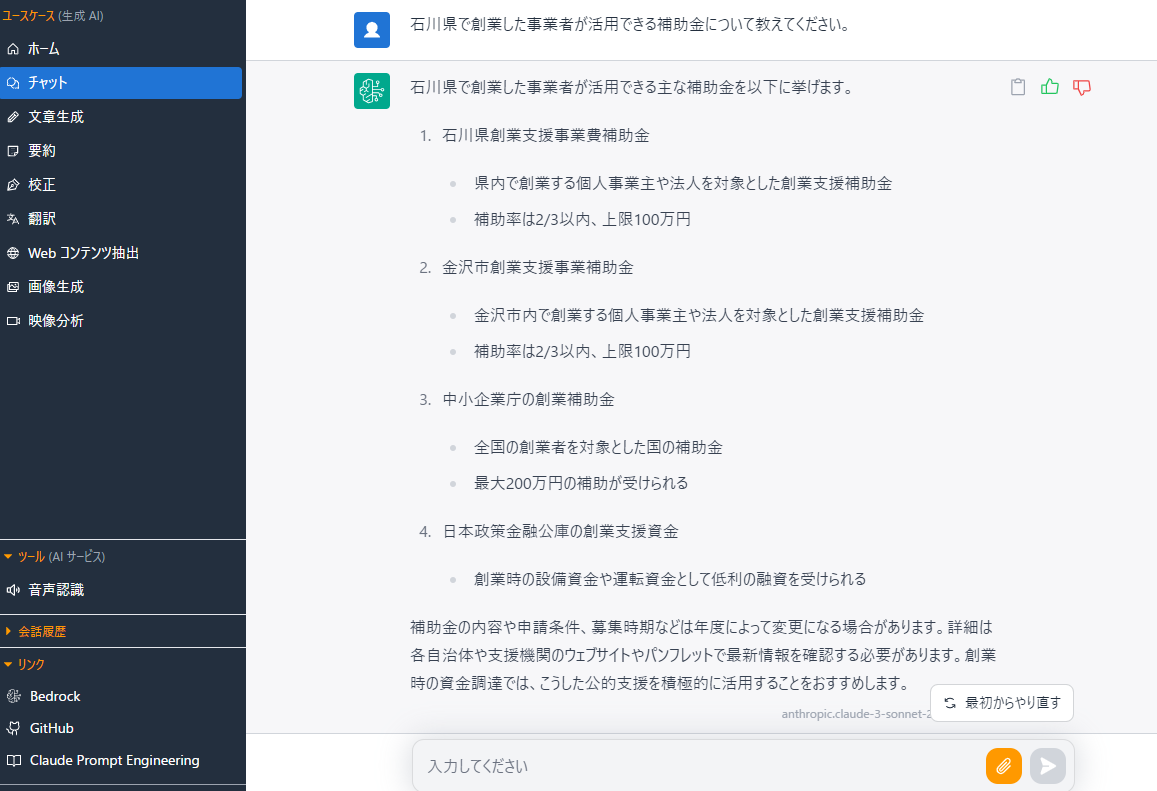
Task: Give a thumbs up to the AI response
Action: pyautogui.click(x=1049, y=87)
